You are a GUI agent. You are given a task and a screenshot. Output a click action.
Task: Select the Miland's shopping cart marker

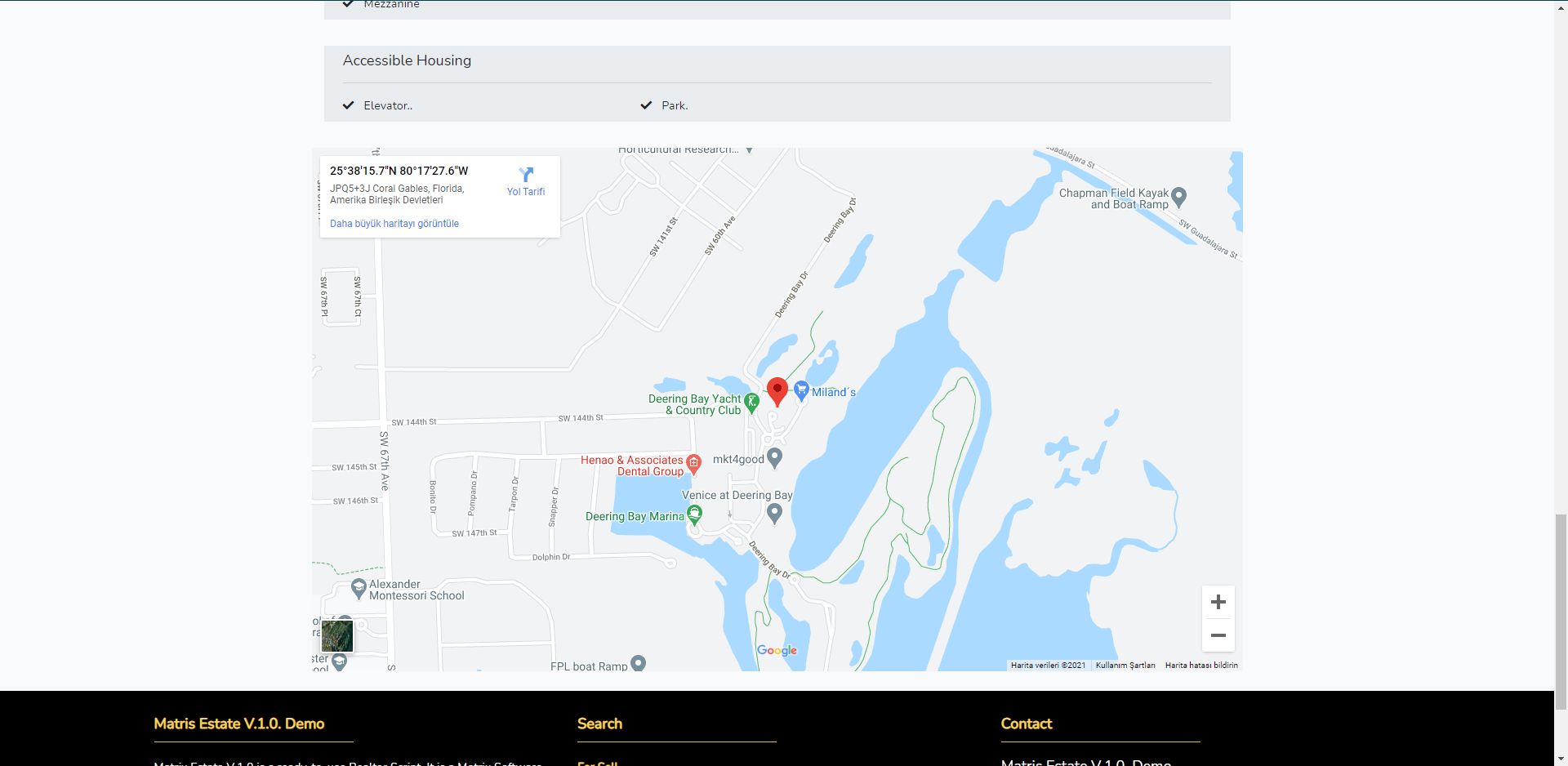point(801,391)
